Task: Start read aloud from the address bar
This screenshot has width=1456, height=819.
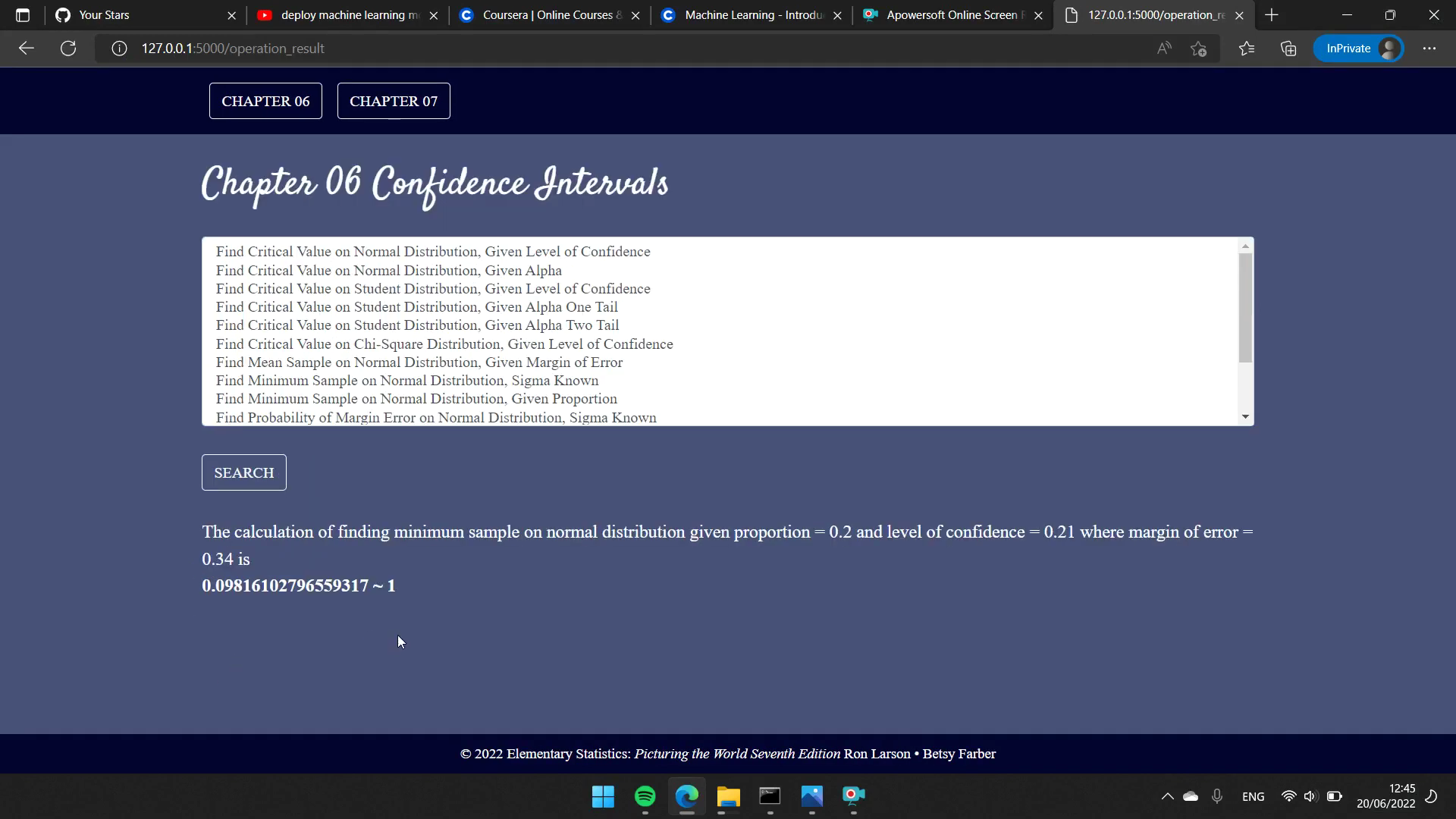Action: (x=1164, y=48)
